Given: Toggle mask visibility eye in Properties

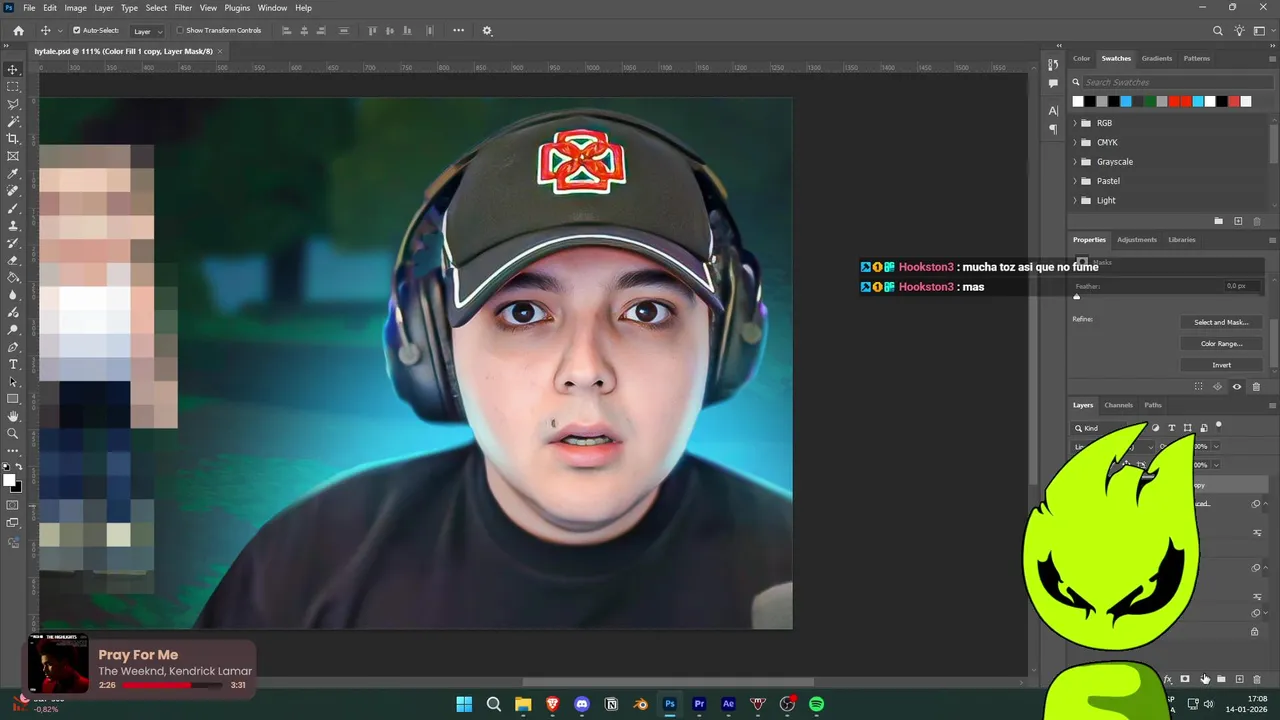Looking at the screenshot, I should [x=1237, y=387].
